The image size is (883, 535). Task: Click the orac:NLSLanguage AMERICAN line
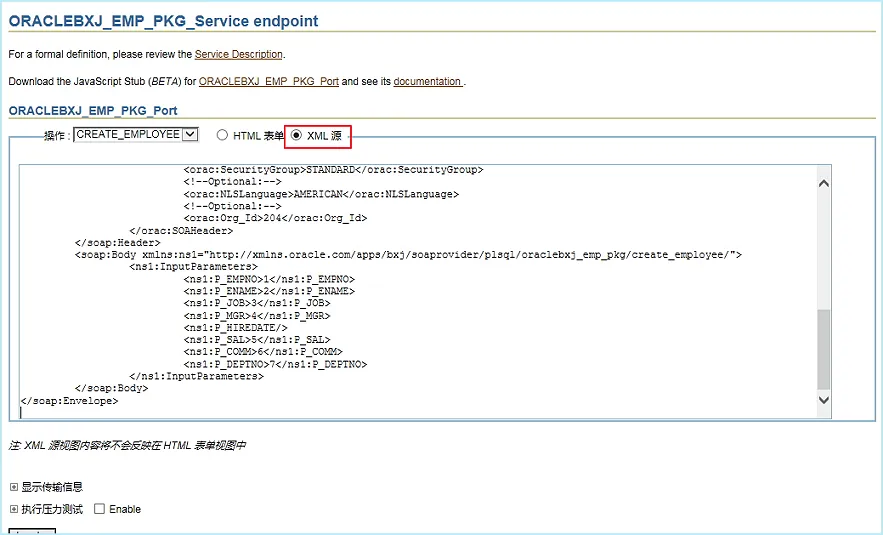point(321,194)
